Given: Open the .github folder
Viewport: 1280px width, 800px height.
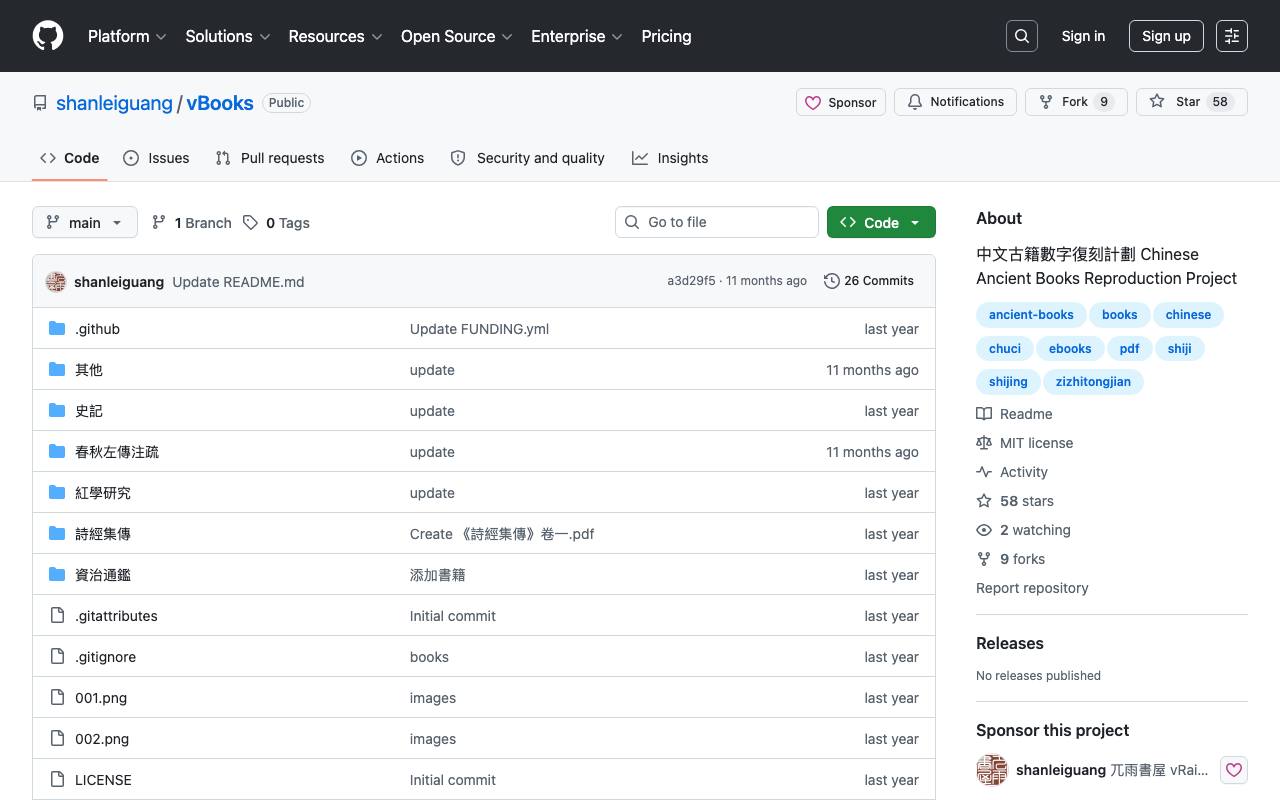Looking at the screenshot, I should (x=97, y=329).
